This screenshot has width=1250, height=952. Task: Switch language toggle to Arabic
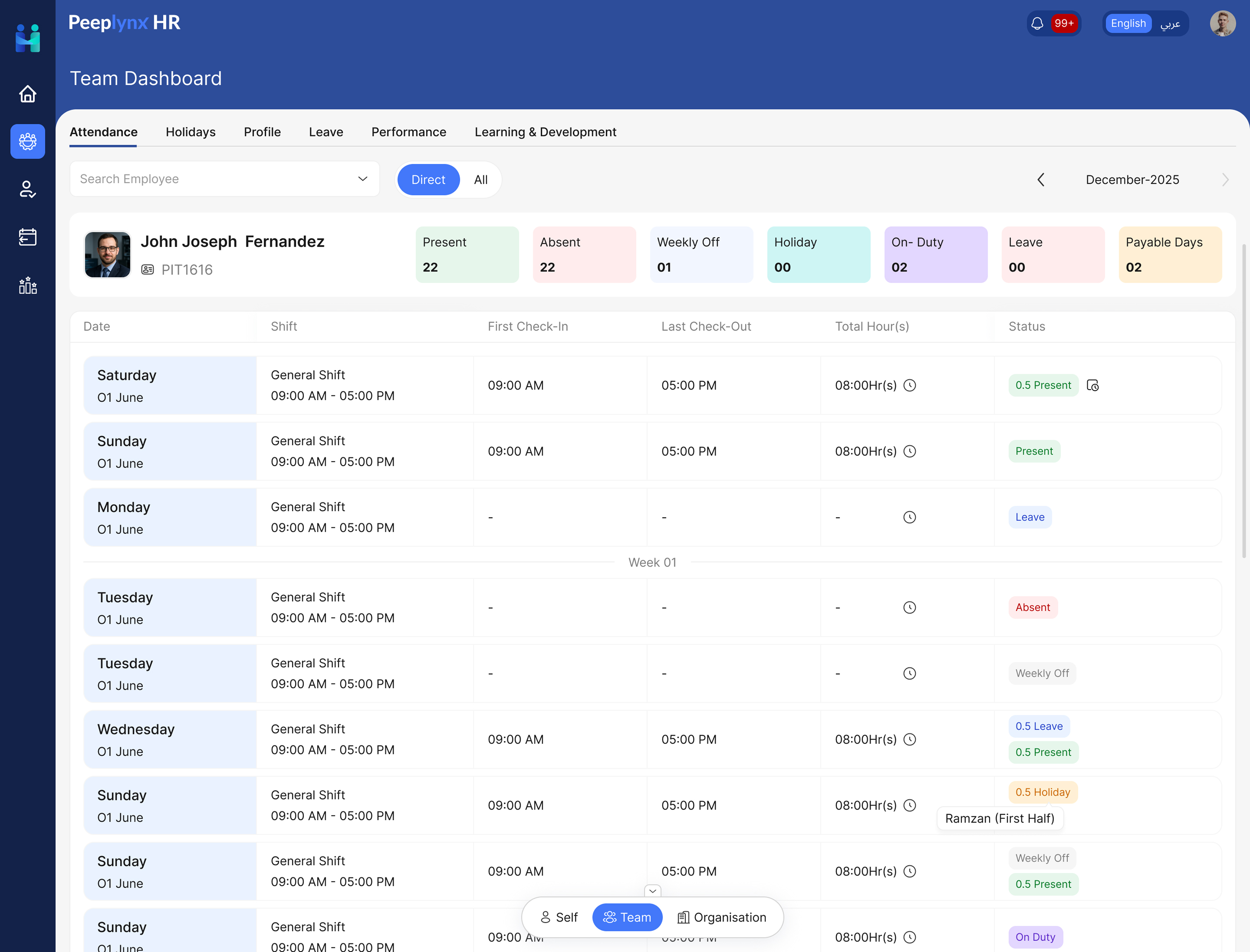pyautogui.click(x=1169, y=23)
